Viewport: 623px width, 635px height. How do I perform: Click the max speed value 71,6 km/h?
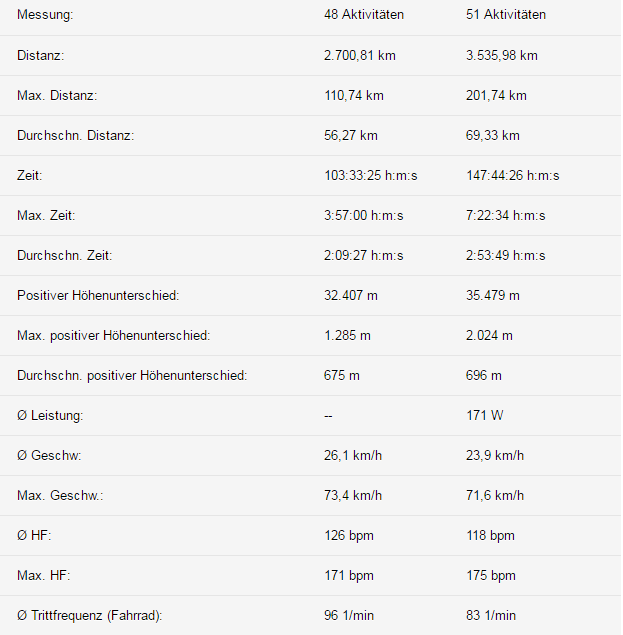click(495, 496)
